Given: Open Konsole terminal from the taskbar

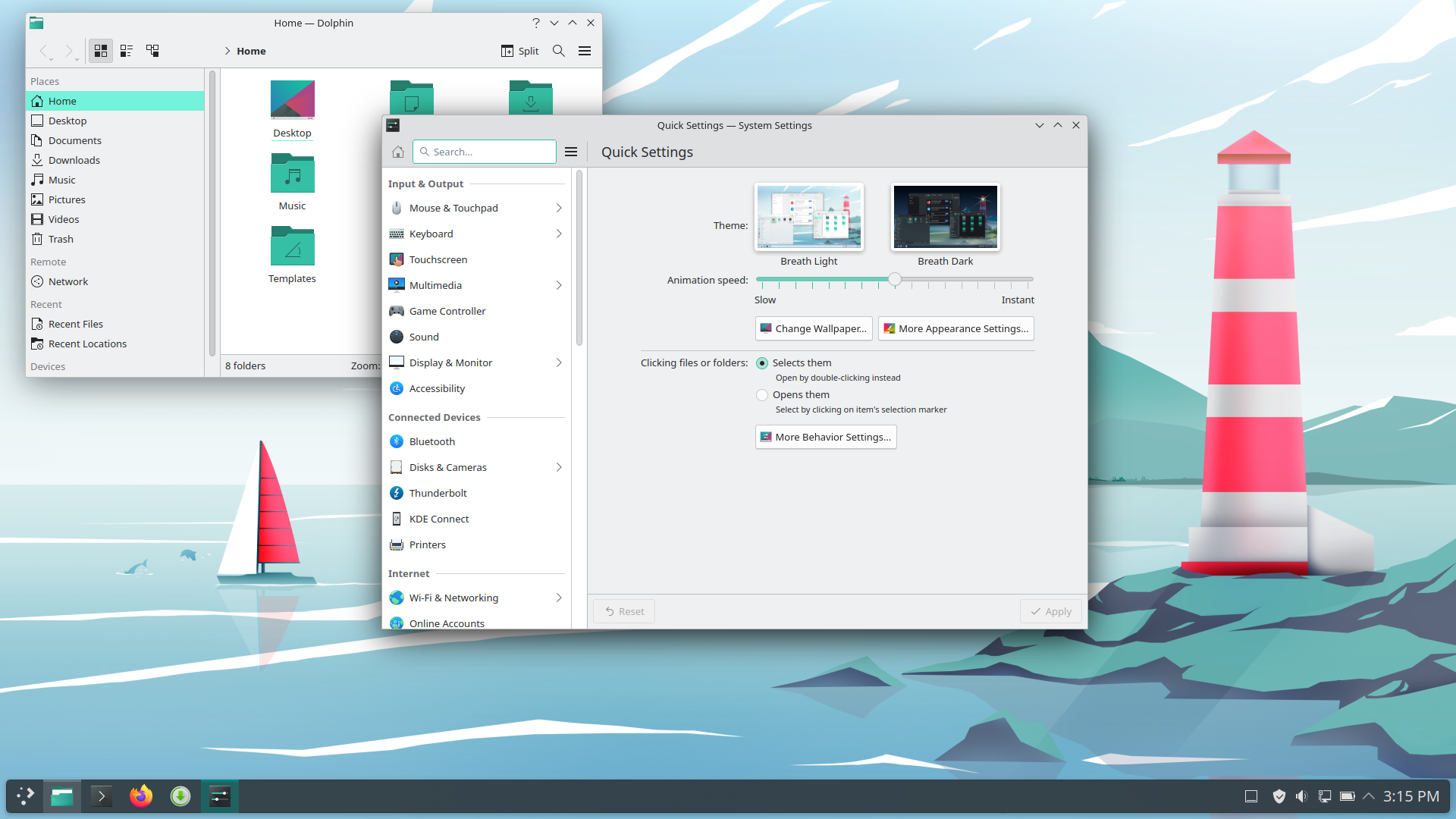Looking at the screenshot, I should coord(102,796).
